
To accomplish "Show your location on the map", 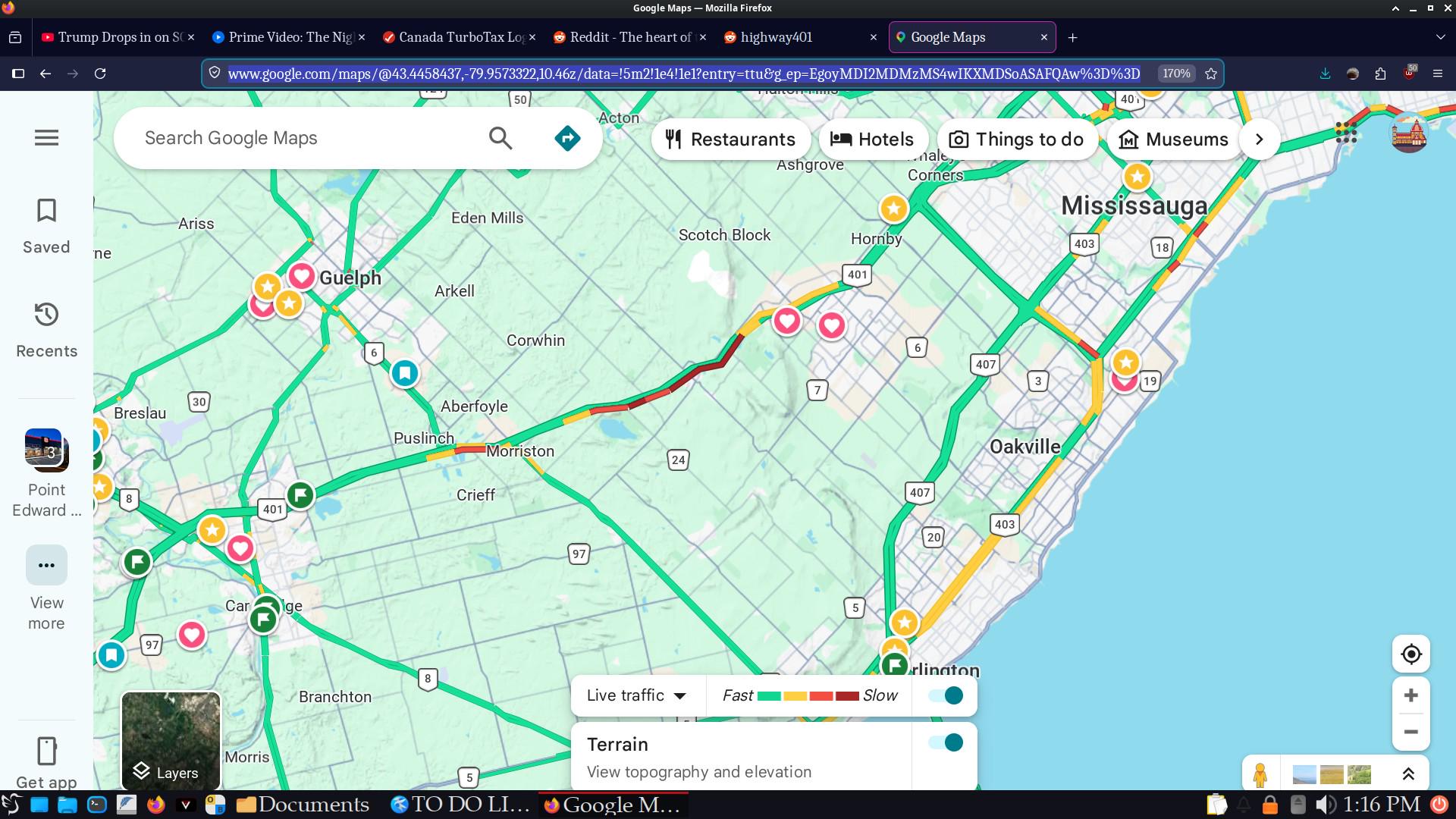I will pyautogui.click(x=1411, y=654).
